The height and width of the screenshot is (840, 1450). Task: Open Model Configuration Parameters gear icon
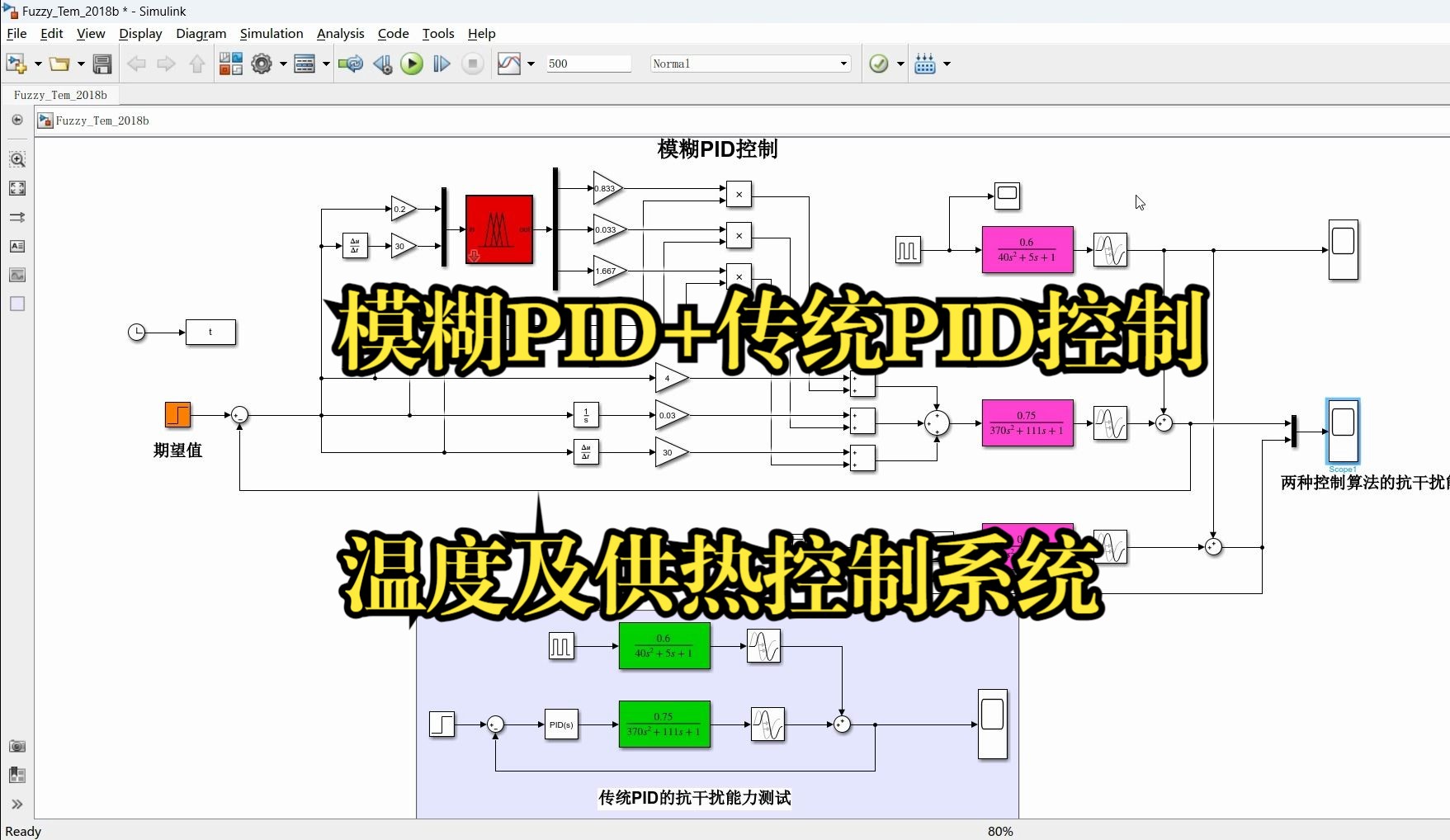[262, 64]
